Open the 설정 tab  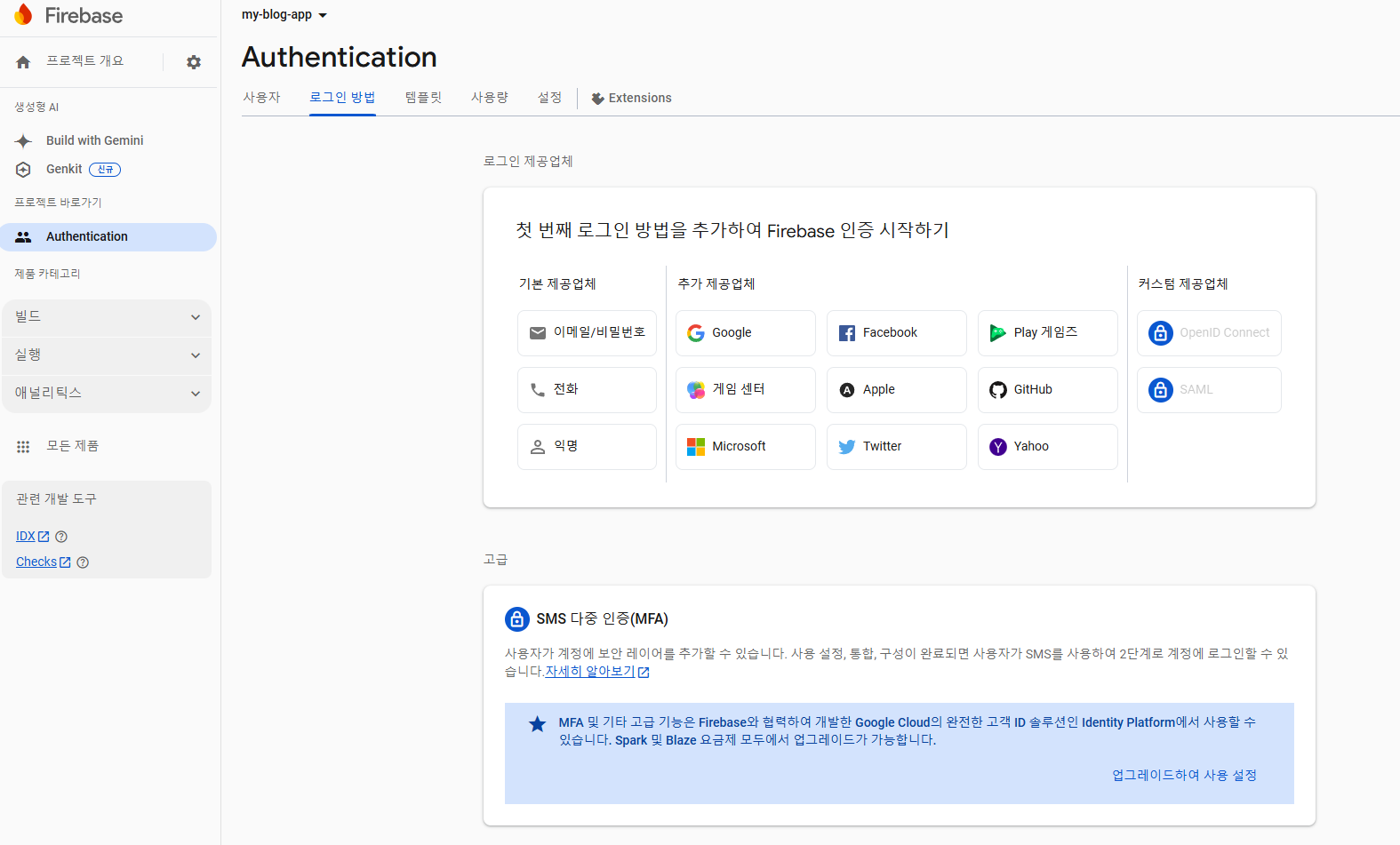549,98
